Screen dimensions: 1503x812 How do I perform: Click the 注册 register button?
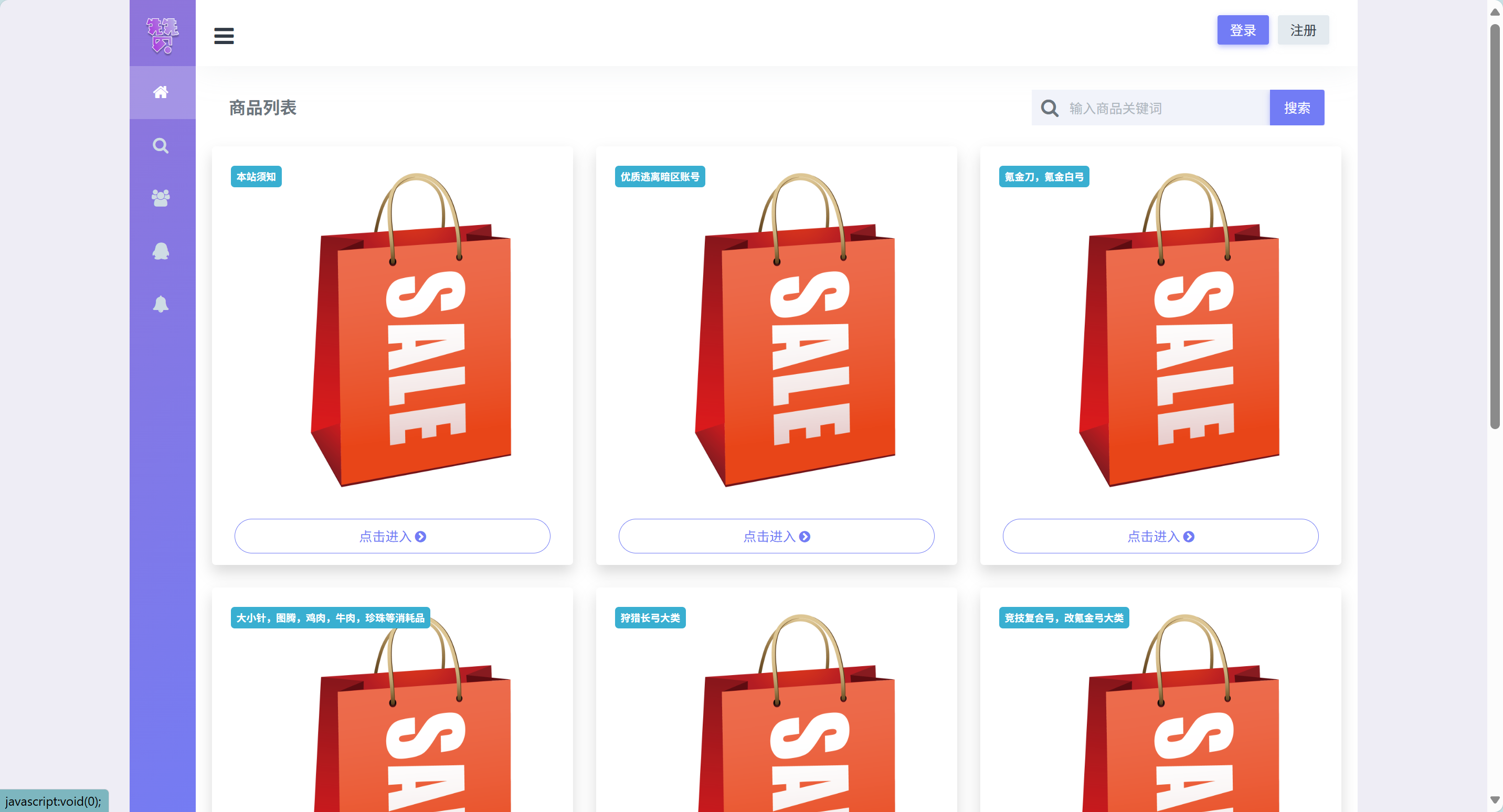(x=1303, y=30)
